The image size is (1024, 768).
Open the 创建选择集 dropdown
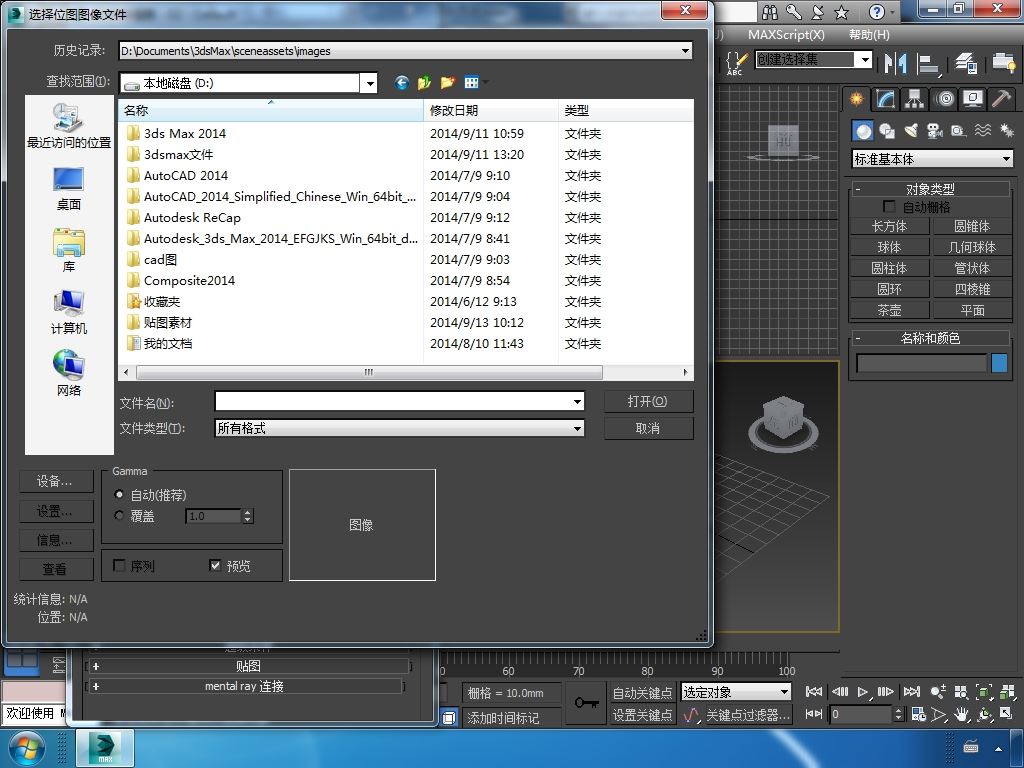click(865, 59)
